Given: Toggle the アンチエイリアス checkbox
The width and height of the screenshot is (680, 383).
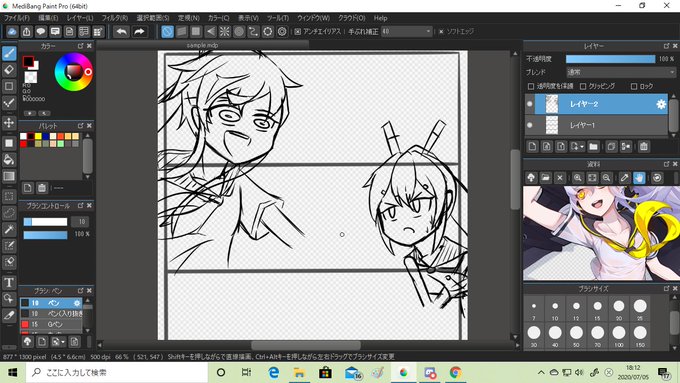Looking at the screenshot, I should point(298,32).
